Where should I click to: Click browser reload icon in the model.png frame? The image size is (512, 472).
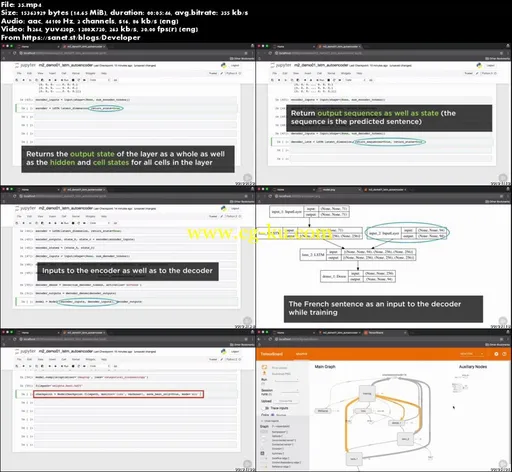[x=270, y=196]
